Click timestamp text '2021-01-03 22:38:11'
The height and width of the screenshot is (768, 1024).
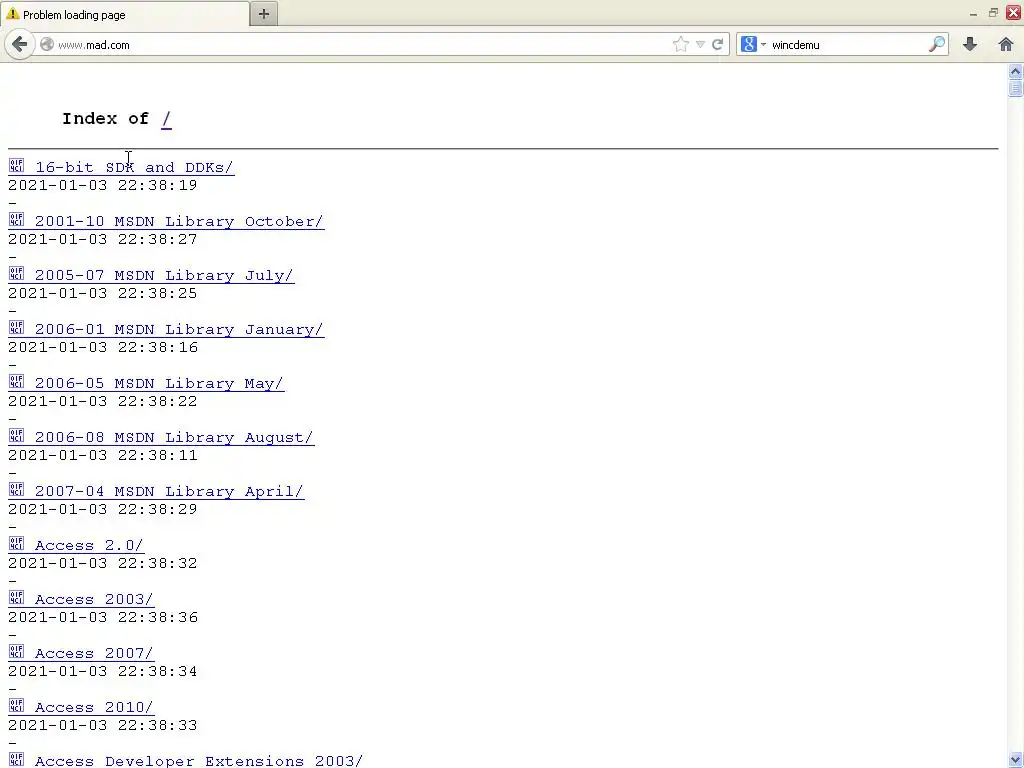(103, 455)
